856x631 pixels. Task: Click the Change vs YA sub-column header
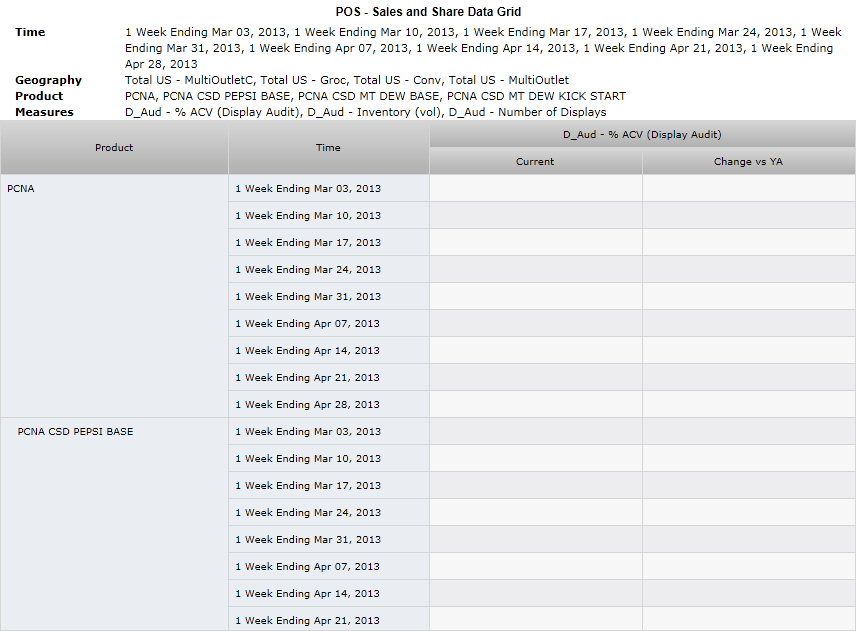coord(748,162)
